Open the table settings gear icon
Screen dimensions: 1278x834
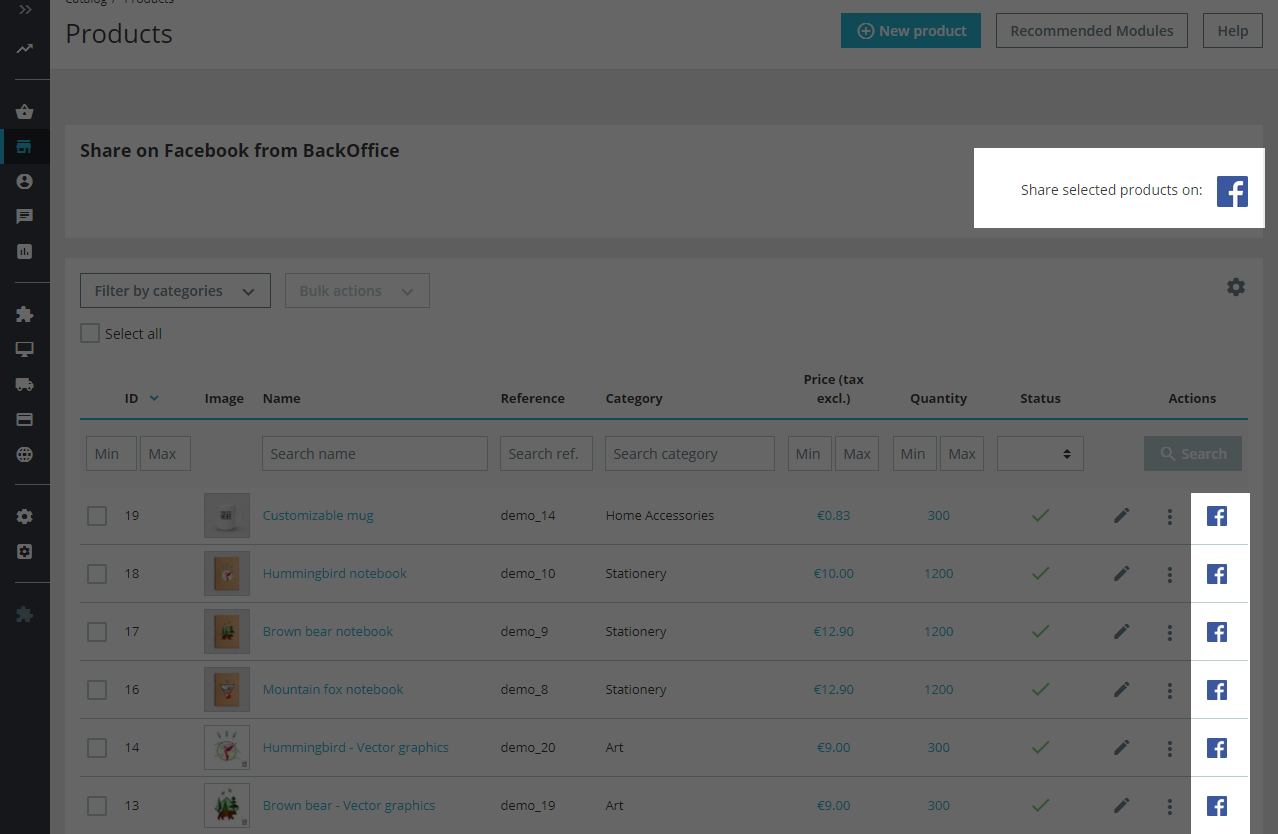[x=1236, y=287]
